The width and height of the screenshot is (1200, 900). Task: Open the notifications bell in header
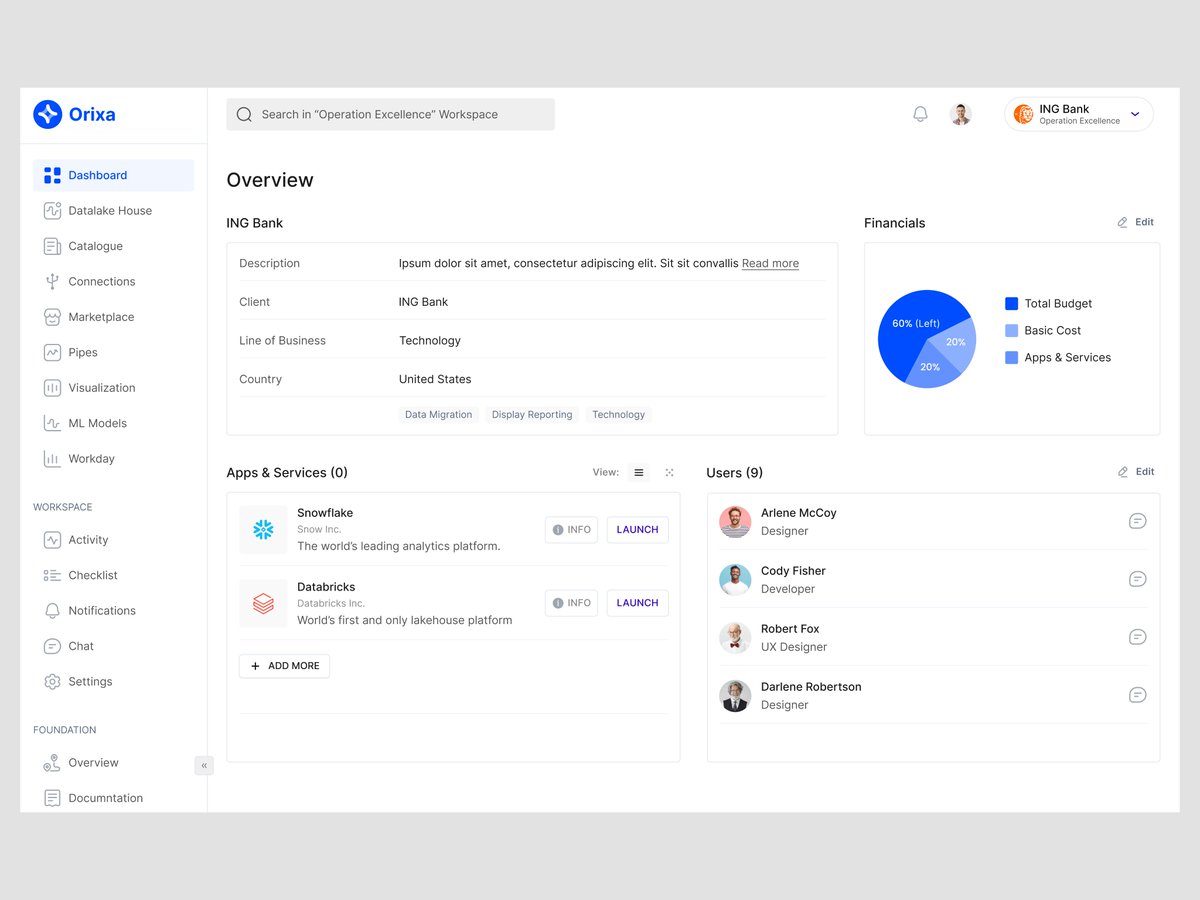pyautogui.click(x=920, y=114)
